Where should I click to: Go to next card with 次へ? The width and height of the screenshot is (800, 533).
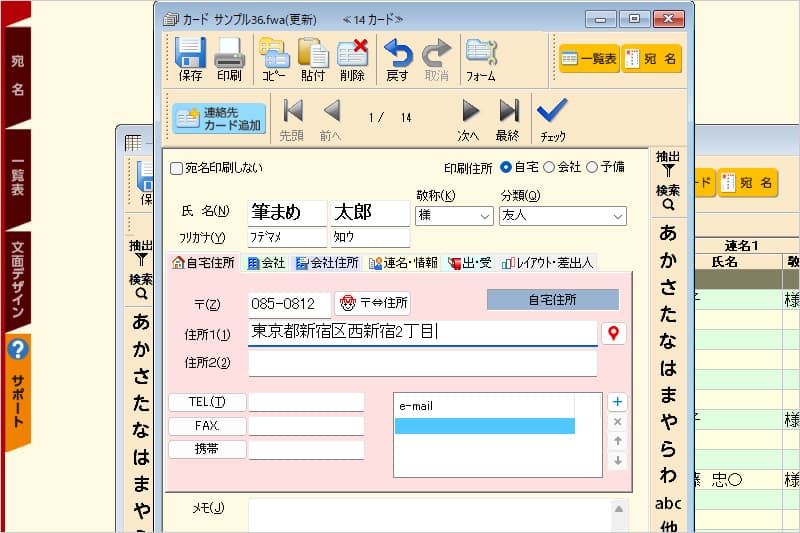click(468, 120)
